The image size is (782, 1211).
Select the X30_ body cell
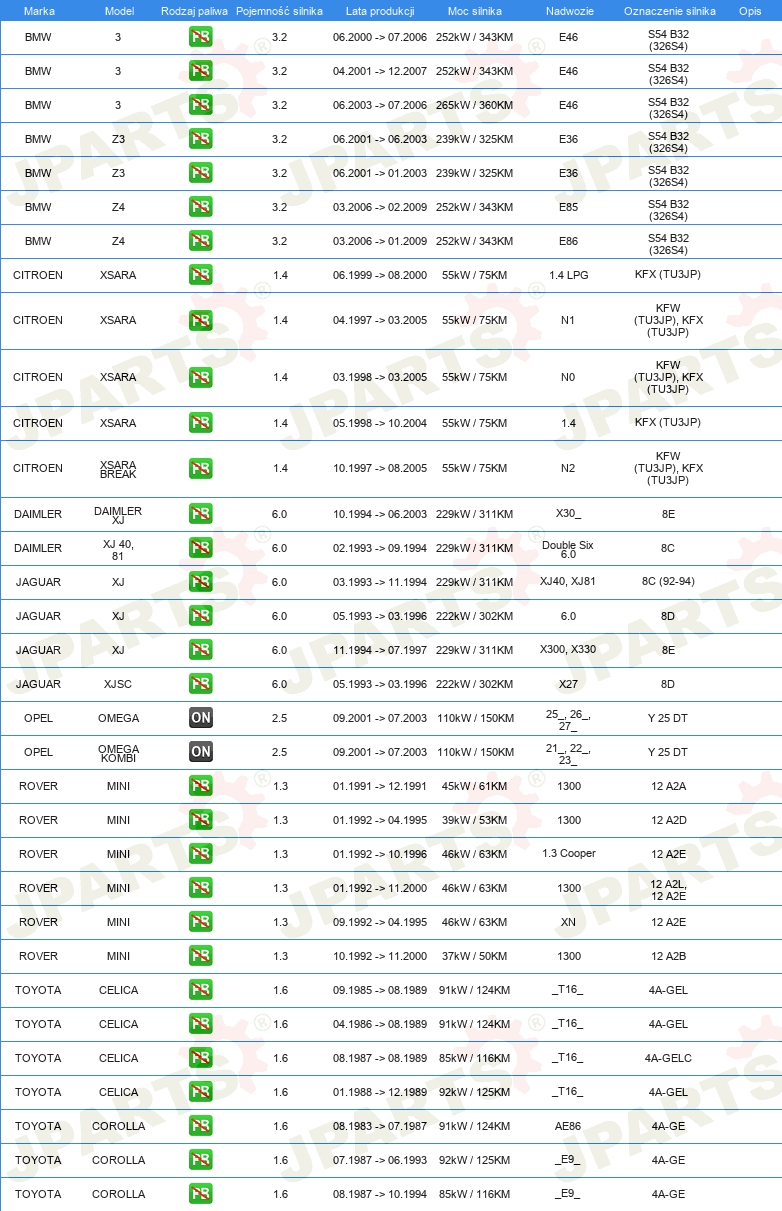pos(568,514)
